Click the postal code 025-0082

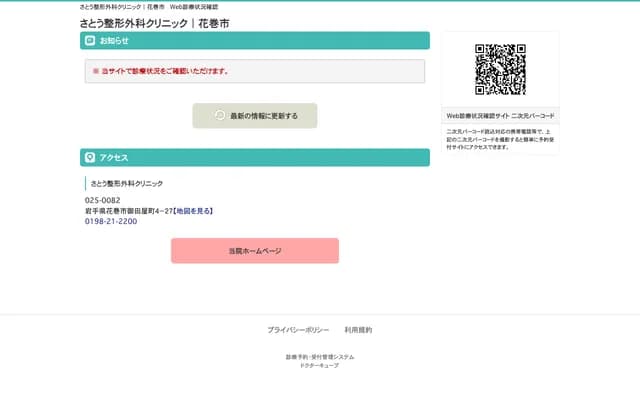point(103,201)
